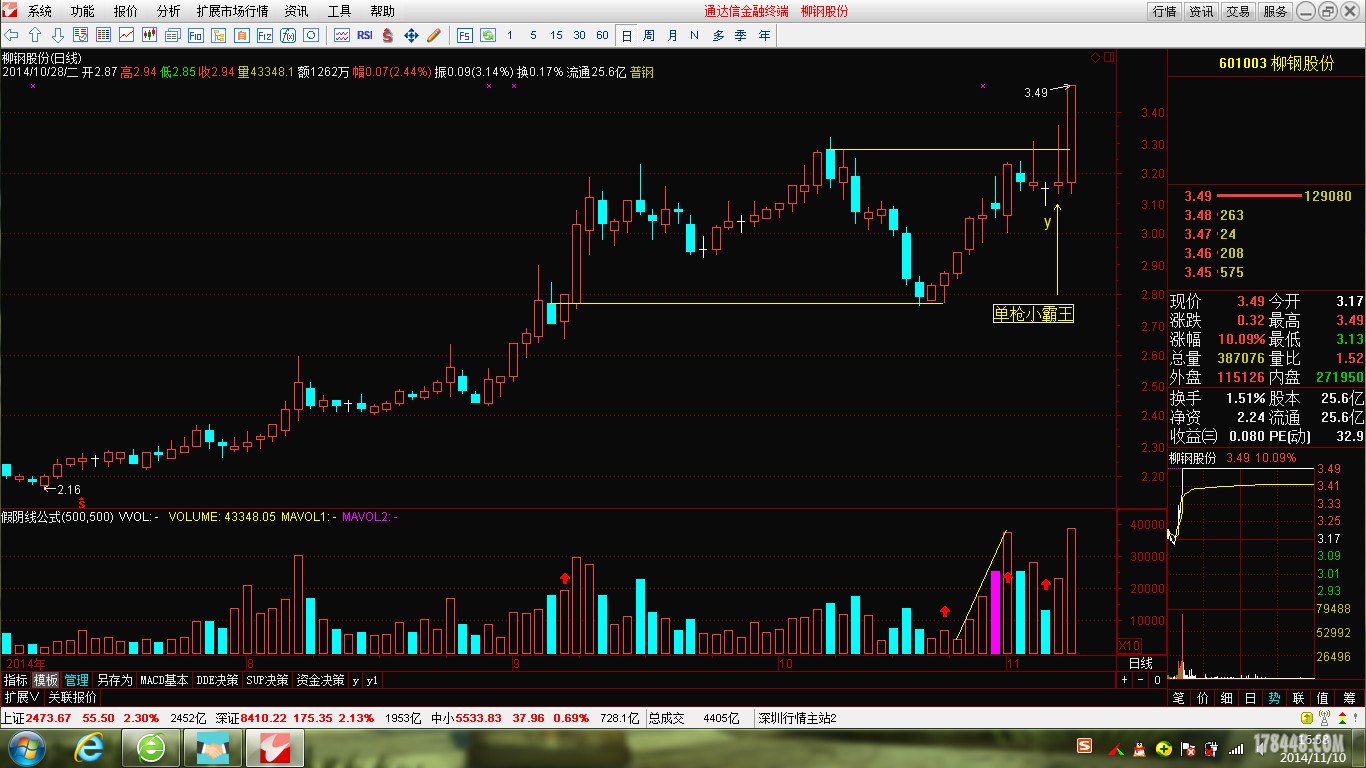This screenshot has height=768, width=1366.
Task: Open the 帮助 menu
Action: [382, 11]
